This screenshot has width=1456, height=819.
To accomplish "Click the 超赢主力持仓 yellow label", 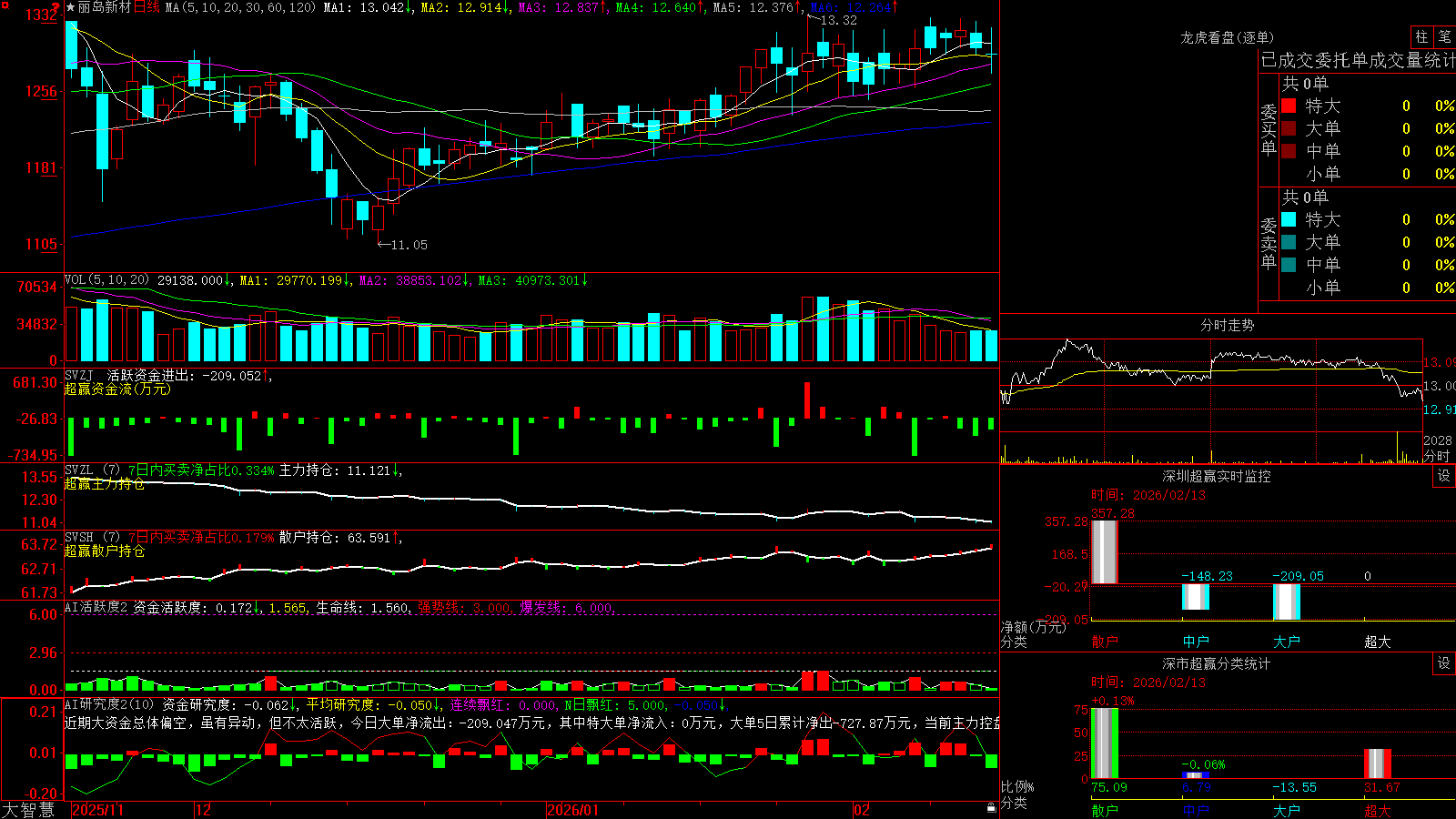I will 105,483.
